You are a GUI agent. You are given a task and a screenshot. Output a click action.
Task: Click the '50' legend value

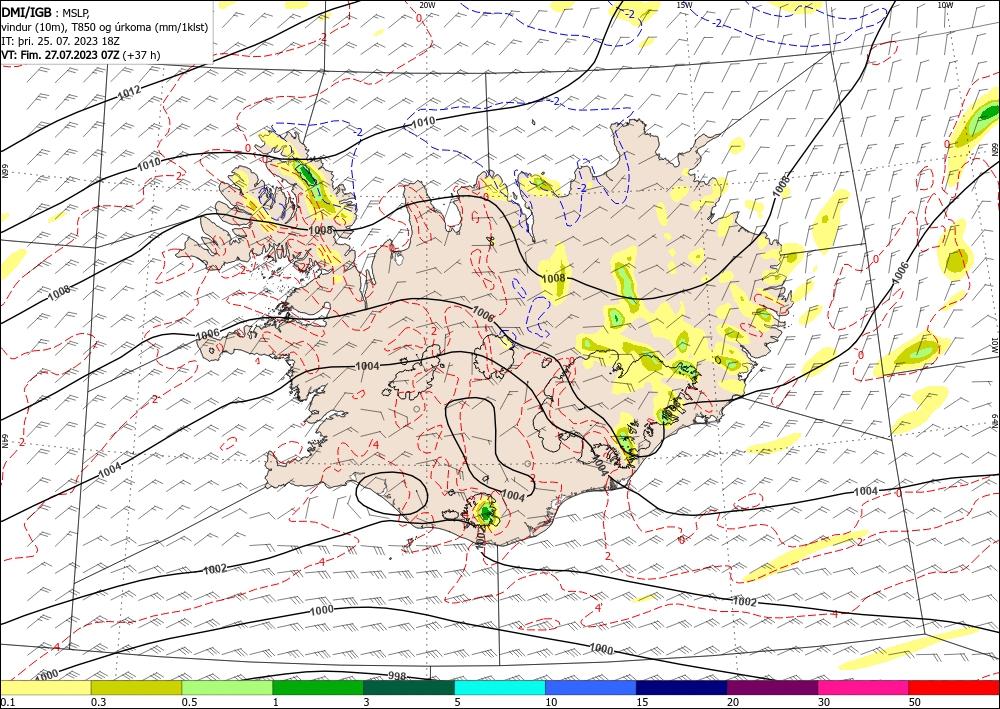pyautogui.click(x=914, y=702)
